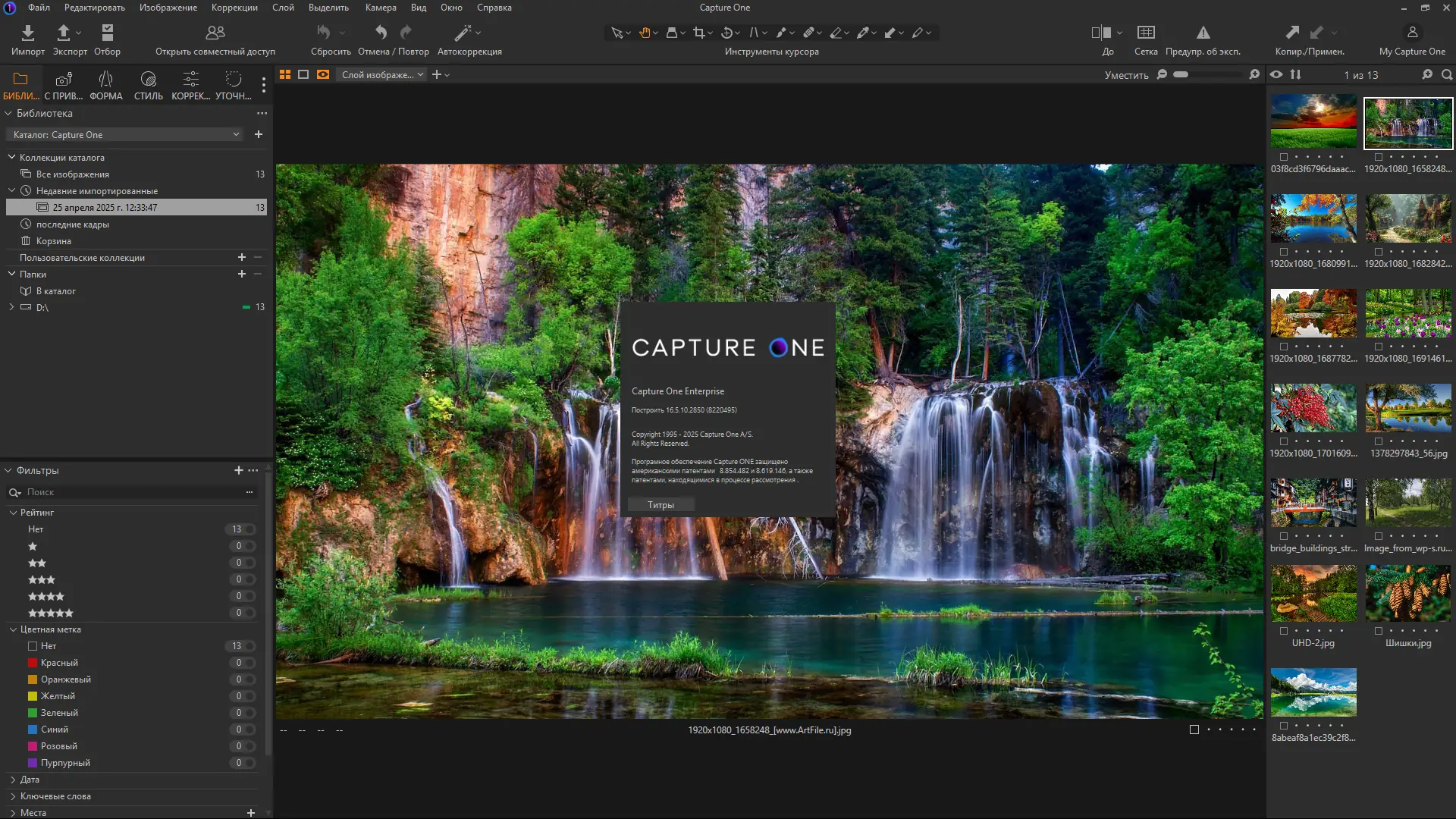Open the Catalog: Capture One dropdown
The height and width of the screenshot is (819, 1456).
click(x=126, y=135)
